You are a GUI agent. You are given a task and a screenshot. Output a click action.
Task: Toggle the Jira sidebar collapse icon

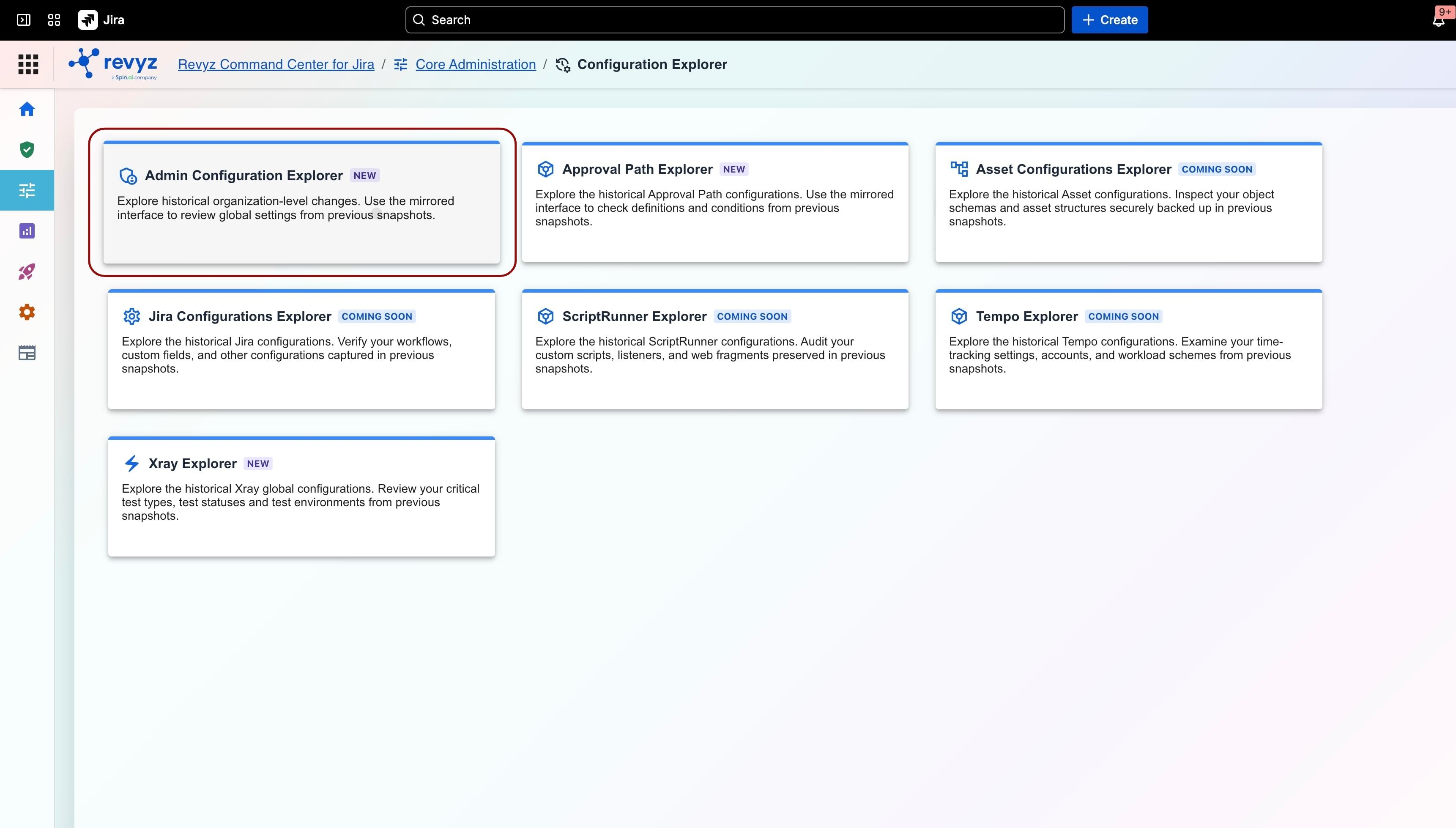23,20
